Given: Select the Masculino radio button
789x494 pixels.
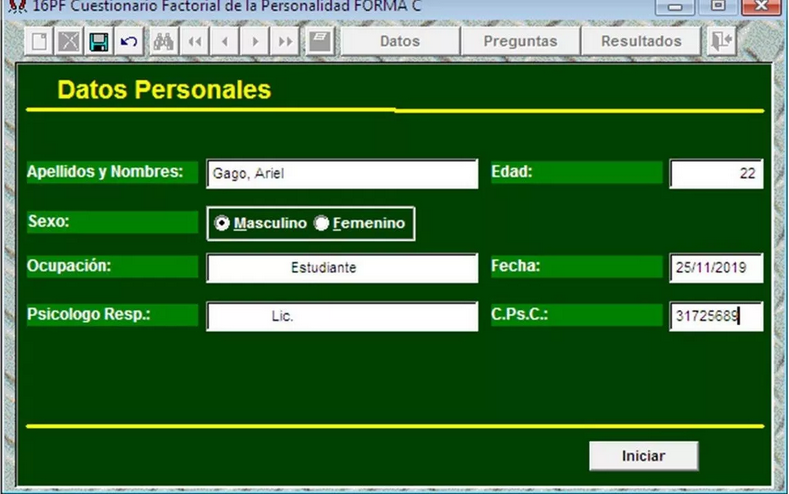Looking at the screenshot, I should click(x=221, y=223).
